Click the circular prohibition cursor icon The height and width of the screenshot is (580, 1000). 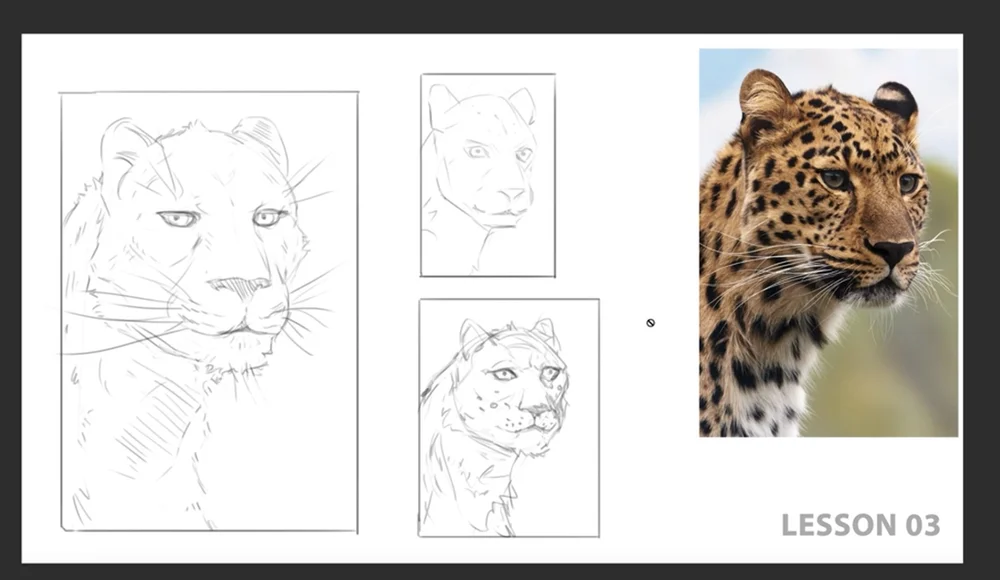pyautogui.click(x=649, y=322)
